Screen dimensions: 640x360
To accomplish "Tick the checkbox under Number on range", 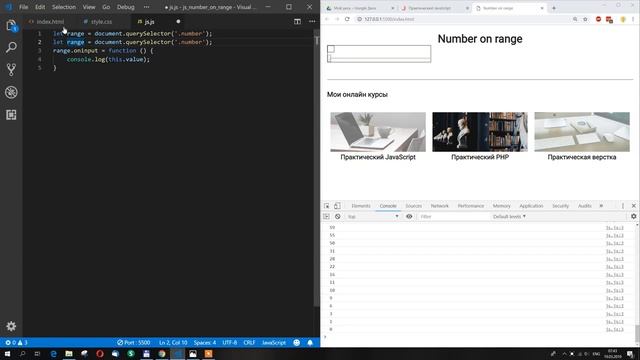I will click(331, 49).
